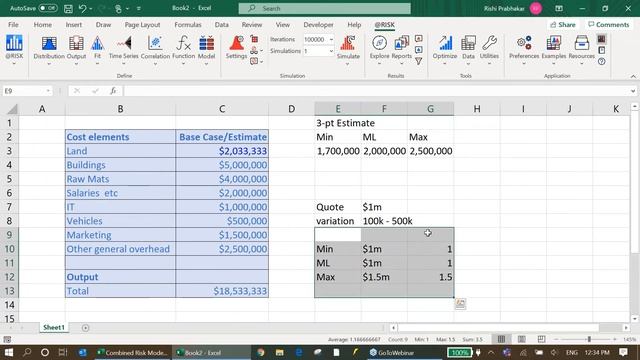Select the Sheet1 tab
This screenshot has width=640, height=360.
(x=54, y=327)
